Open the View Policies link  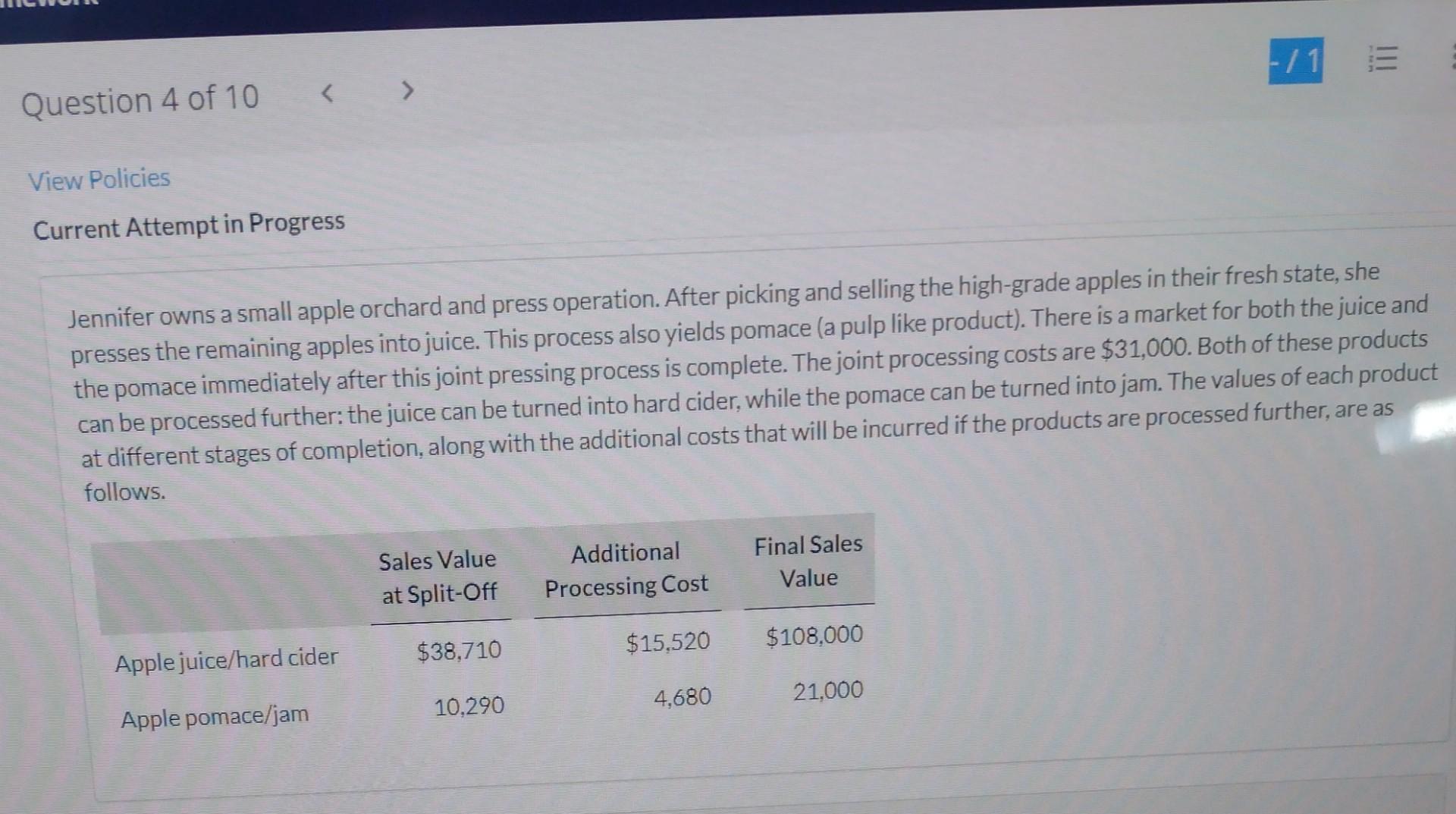pyautogui.click(x=99, y=180)
